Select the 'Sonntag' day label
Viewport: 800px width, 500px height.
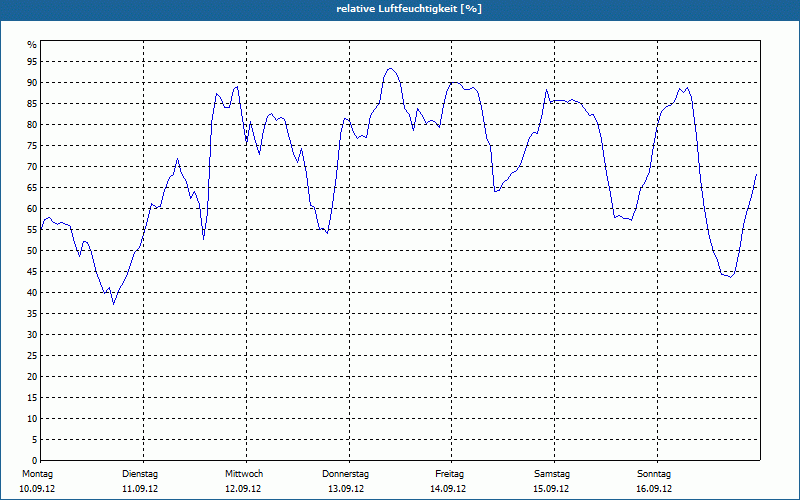(x=654, y=474)
